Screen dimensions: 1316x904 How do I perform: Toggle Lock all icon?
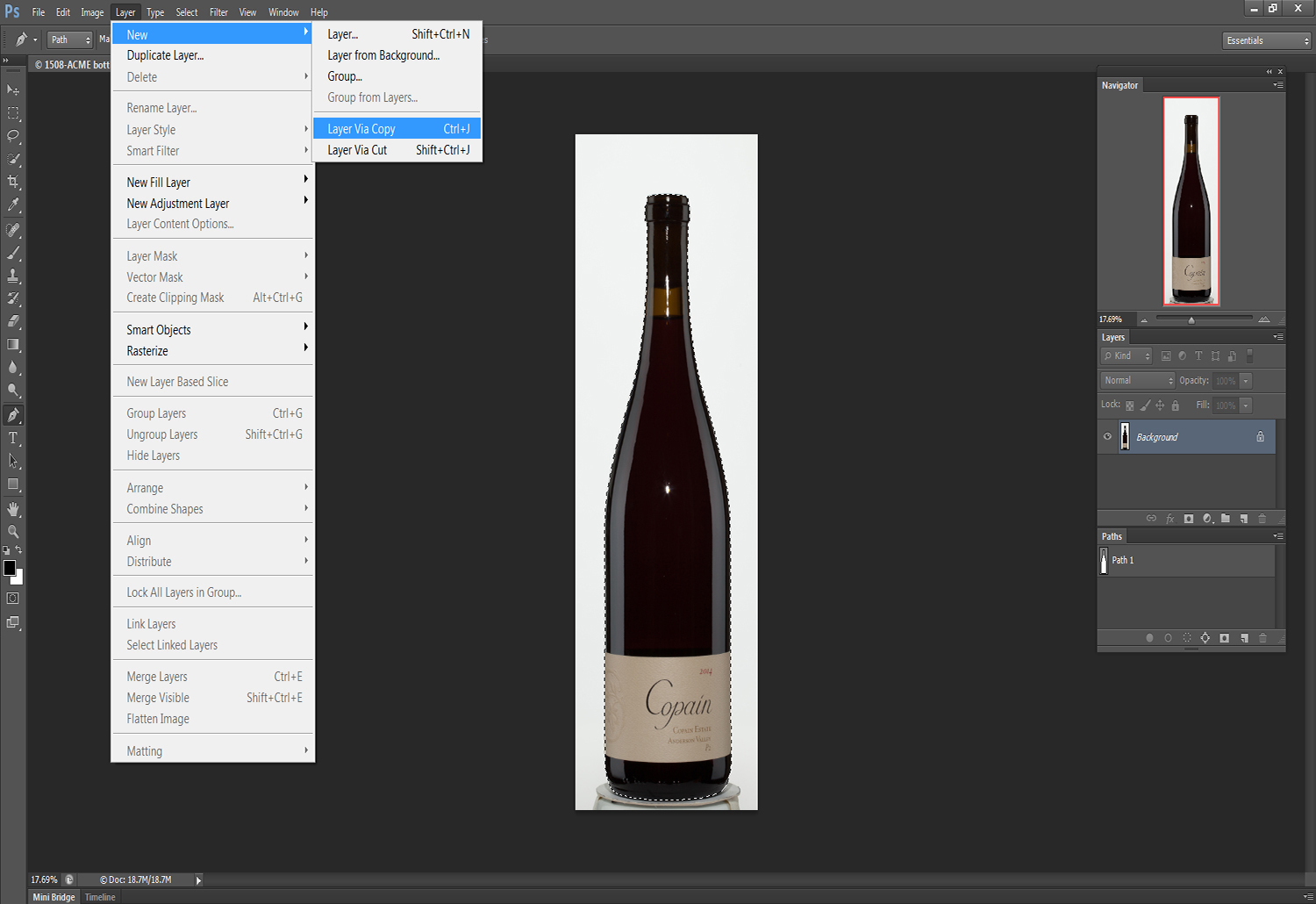click(1176, 405)
